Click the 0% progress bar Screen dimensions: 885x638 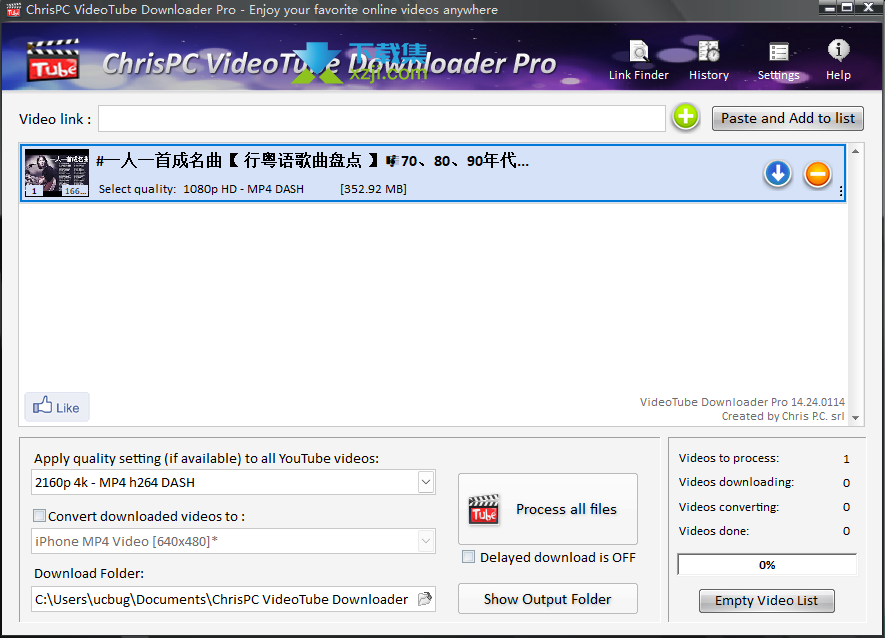point(767,565)
